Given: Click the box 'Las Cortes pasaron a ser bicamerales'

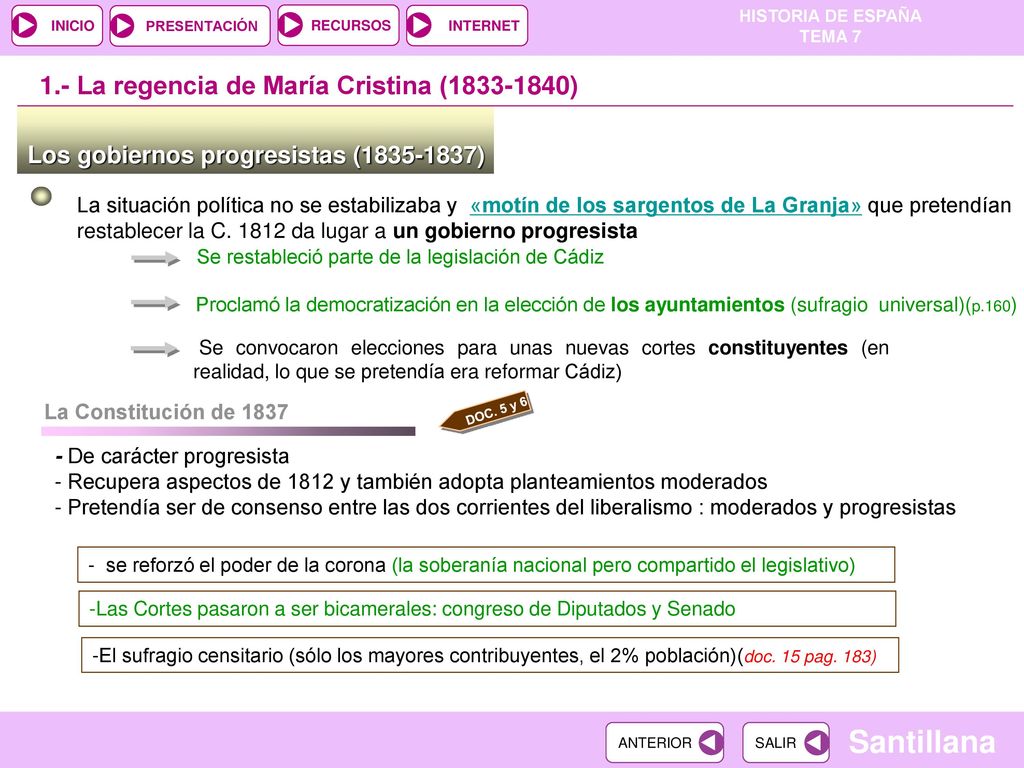Looking at the screenshot, I should click(x=487, y=609).
